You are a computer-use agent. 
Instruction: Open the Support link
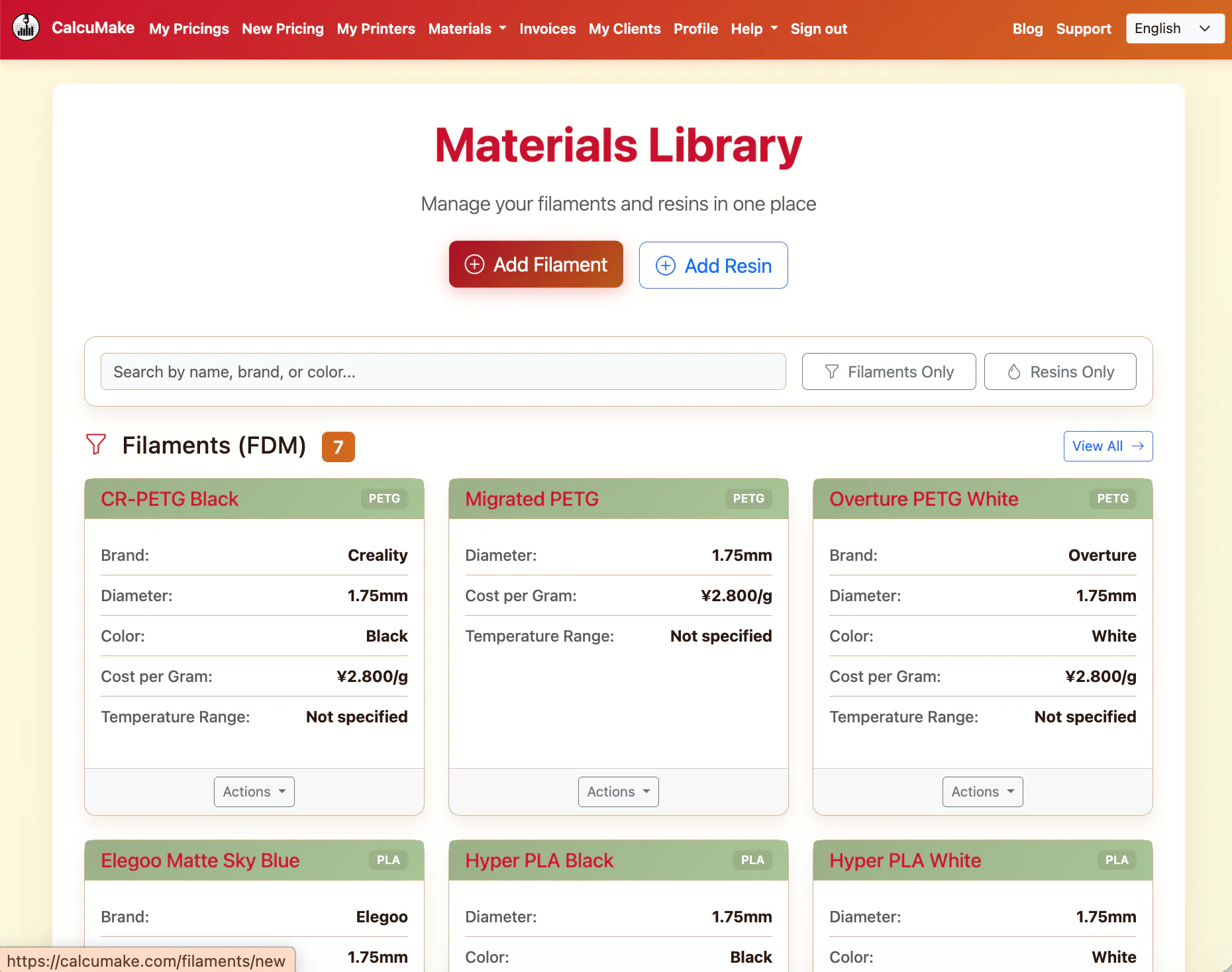1084,28
